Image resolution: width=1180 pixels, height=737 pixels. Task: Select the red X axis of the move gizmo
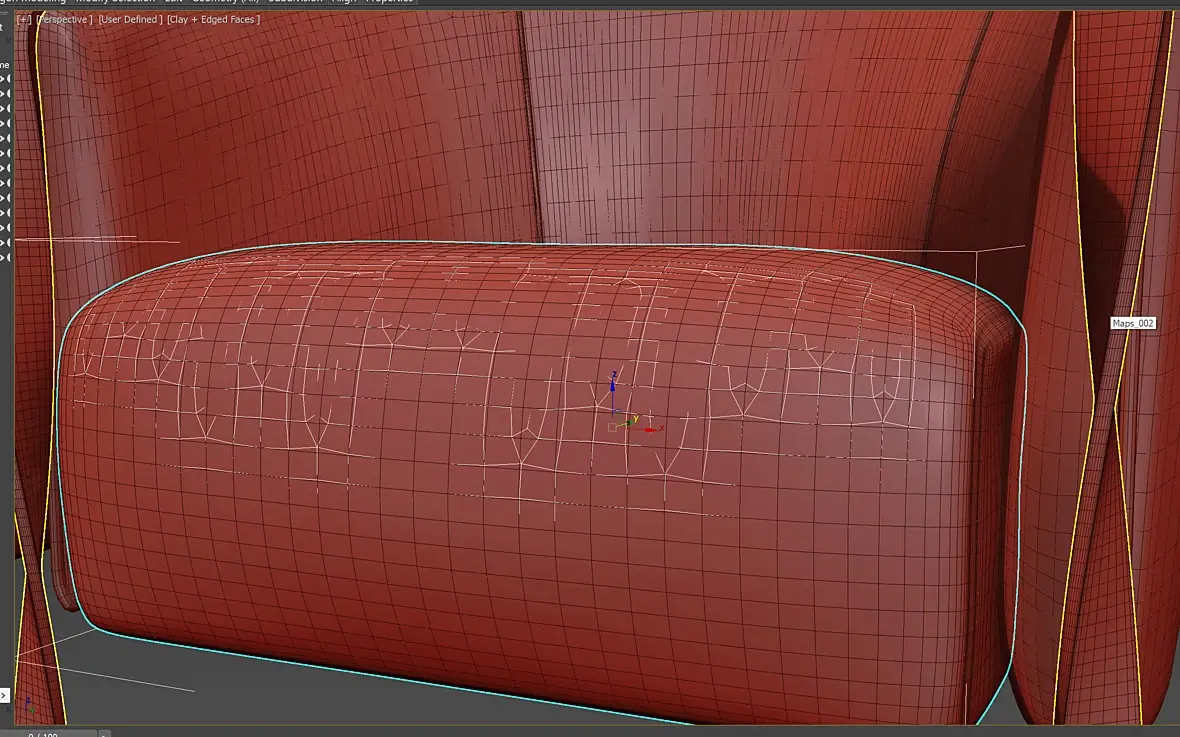652,429
